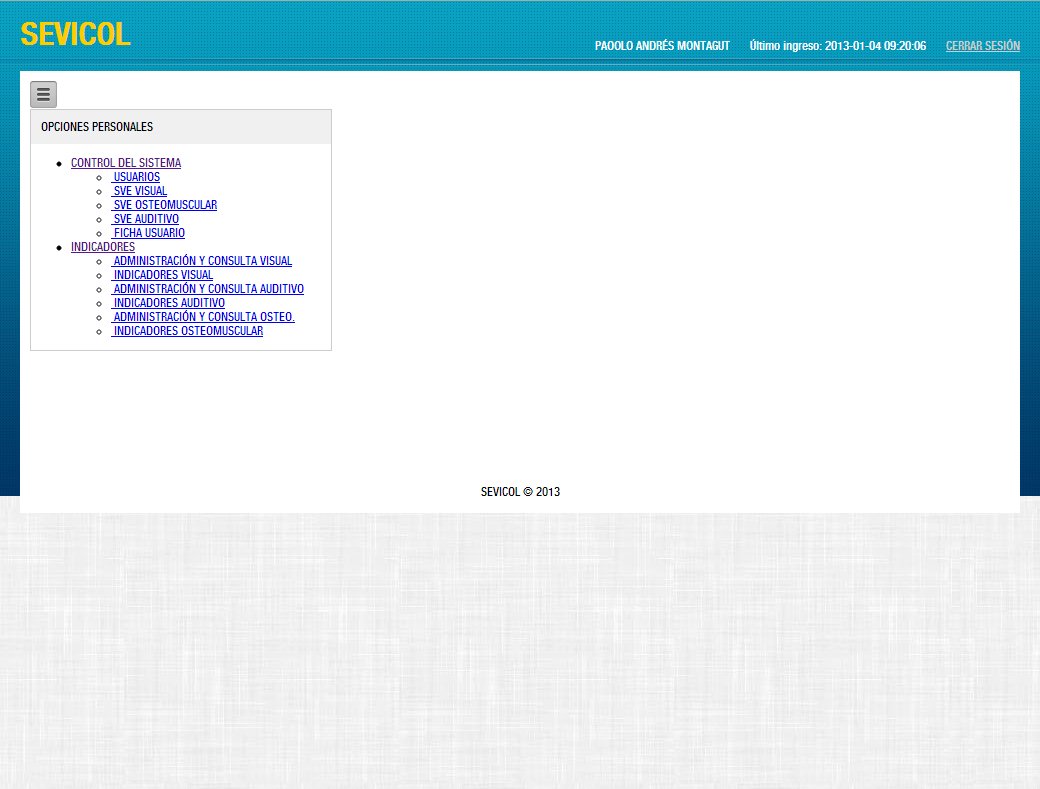This screenshot has width=1040, height=789.
Task: Open SVE AUDITIVO
Action: (x=145, y=219)
